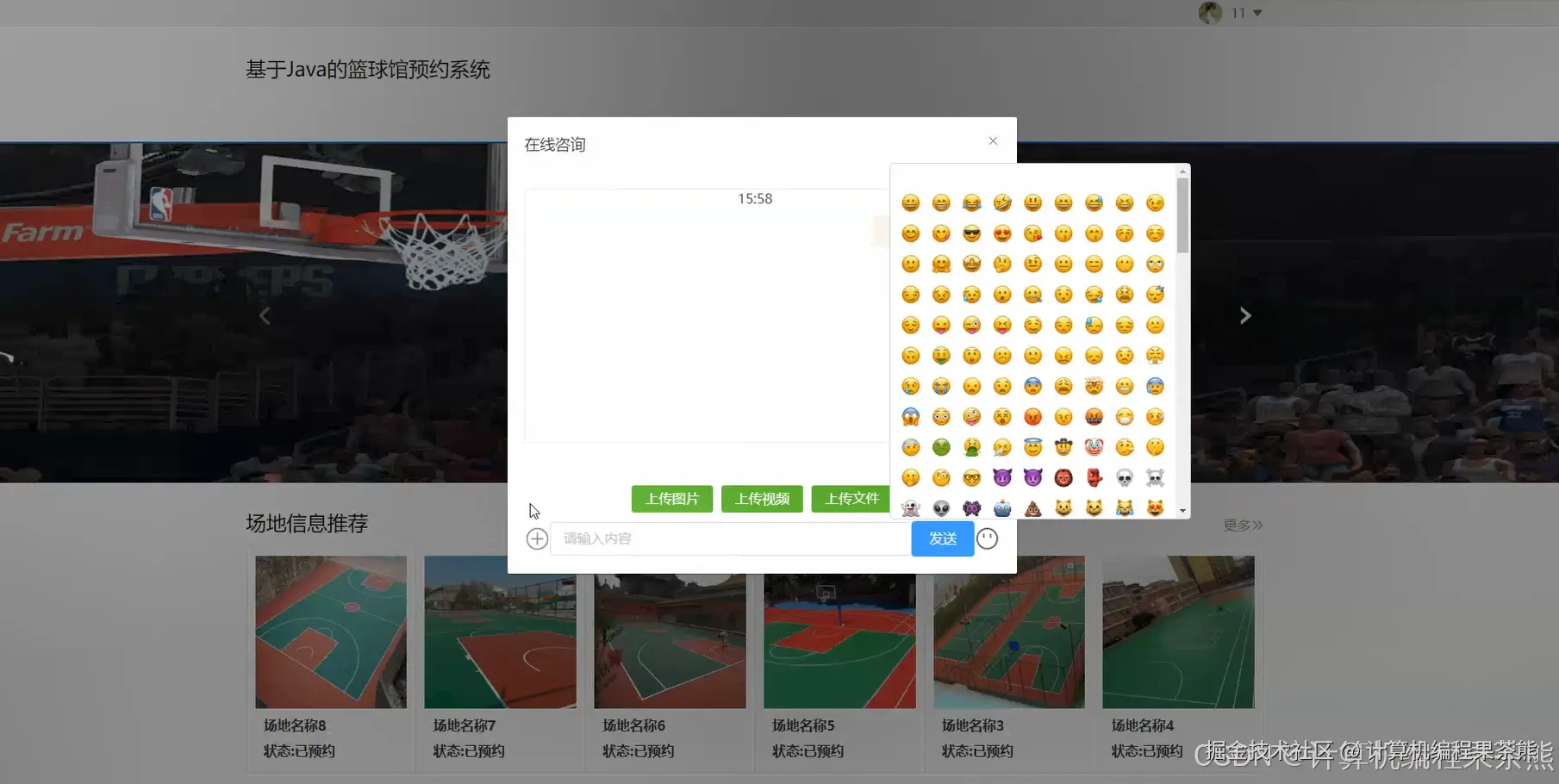Select the skull emoji
The height and width of the screenshot is (784, 1559).
[x=1124, y=476]
